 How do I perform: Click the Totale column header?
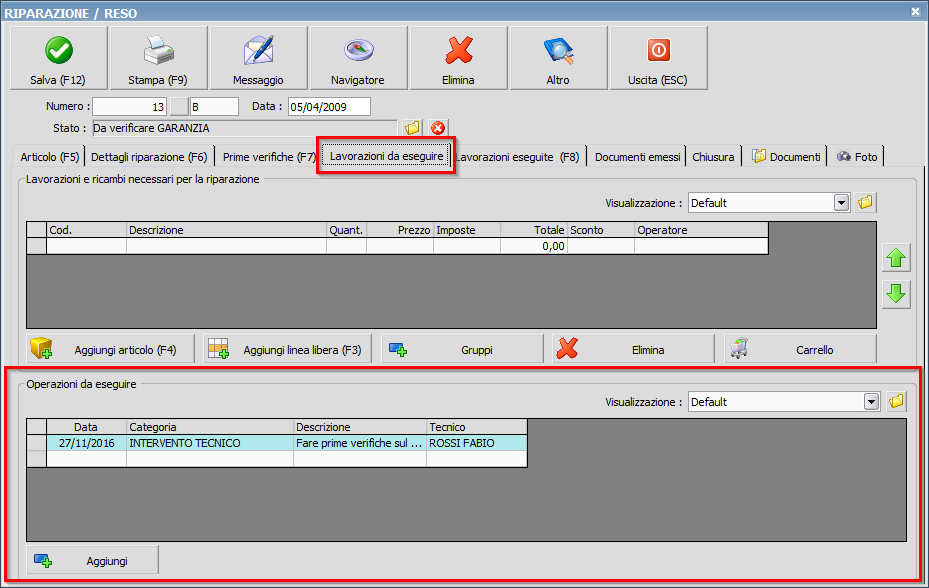pyautogui.click(x=534, y=230)
